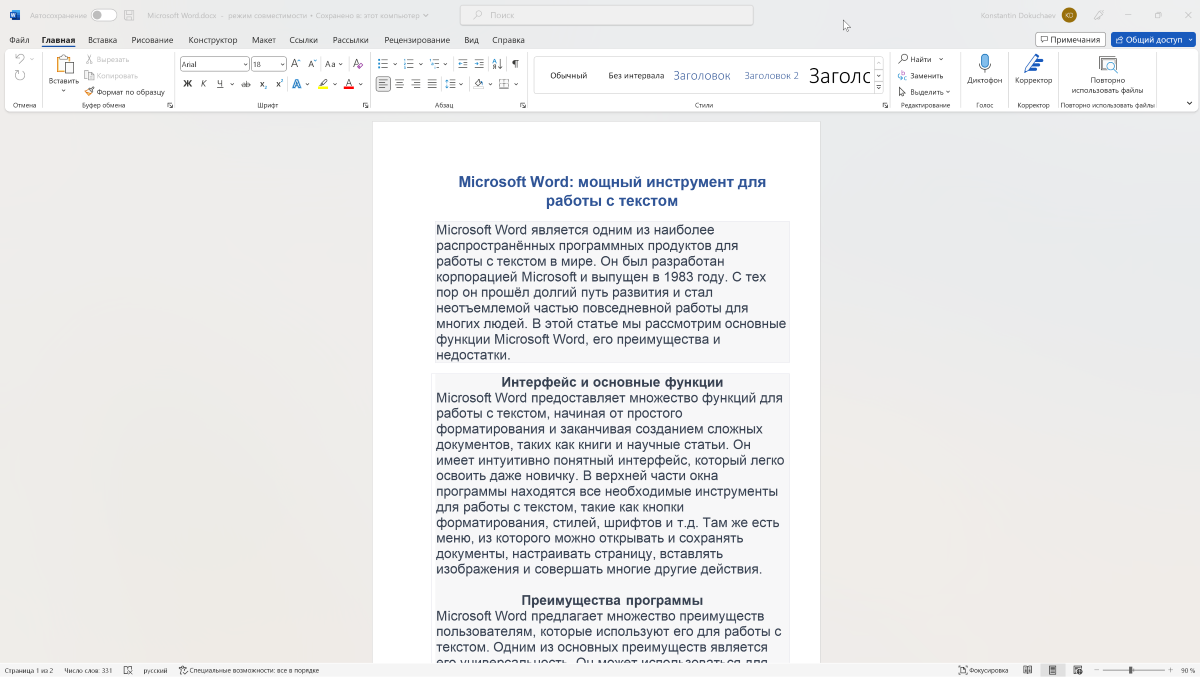Click the search box (Поиск)
This screenshot has height=677, width=1200.
(607, 15)
